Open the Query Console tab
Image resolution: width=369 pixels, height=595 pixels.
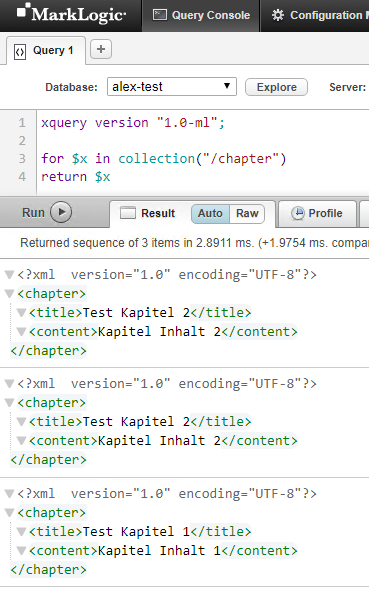201,15
